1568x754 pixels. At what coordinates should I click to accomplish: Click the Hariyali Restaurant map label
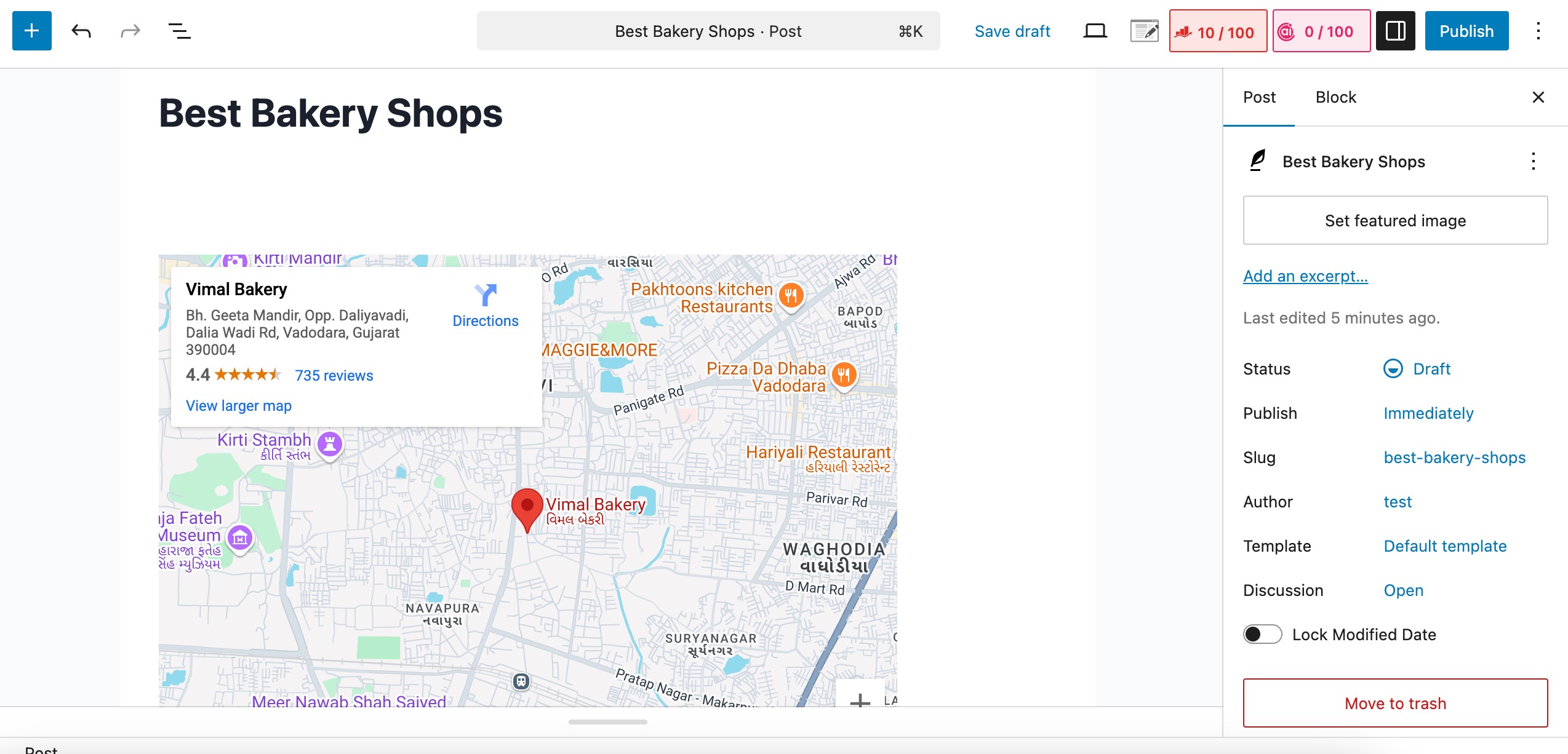click(x=818, y=459)
